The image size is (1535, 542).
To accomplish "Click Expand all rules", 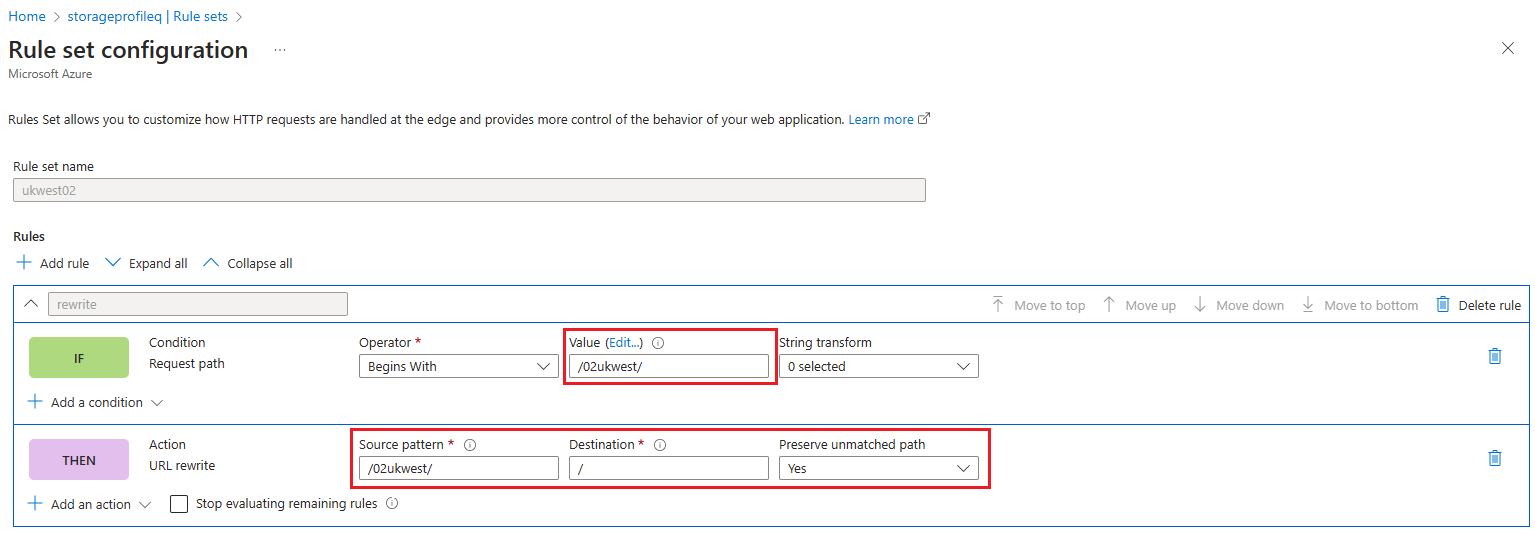I will point(146,264).
